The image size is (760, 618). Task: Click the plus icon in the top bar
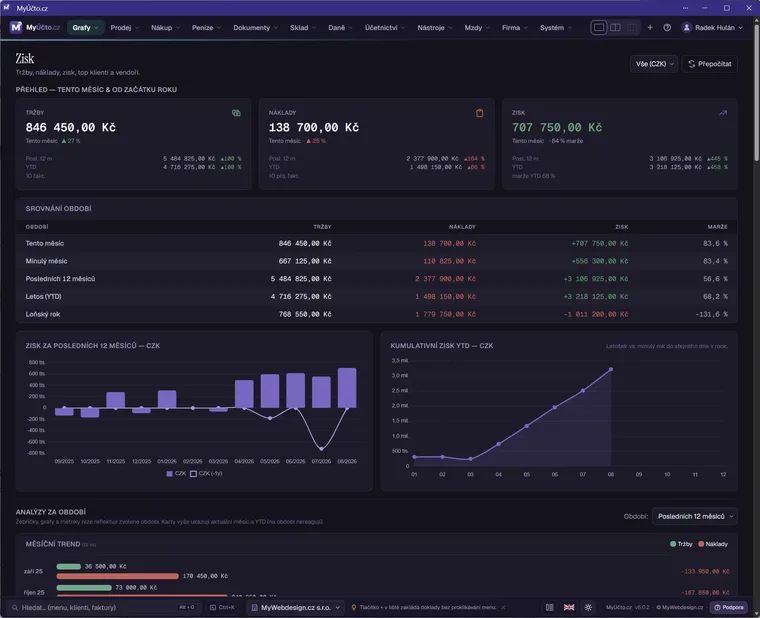point(650,28)
